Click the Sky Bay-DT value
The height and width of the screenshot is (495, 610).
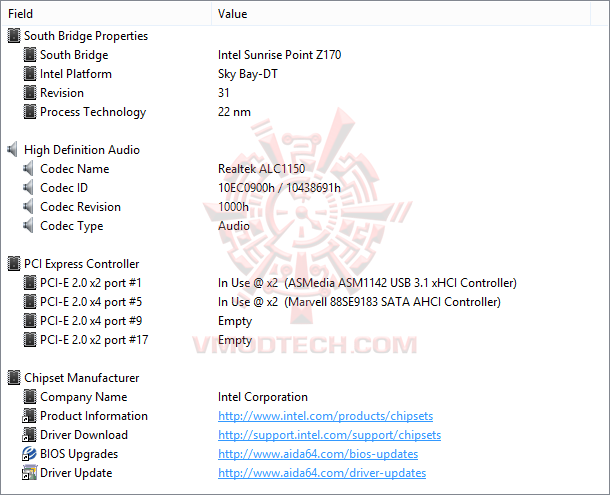[x=248, y=74]
